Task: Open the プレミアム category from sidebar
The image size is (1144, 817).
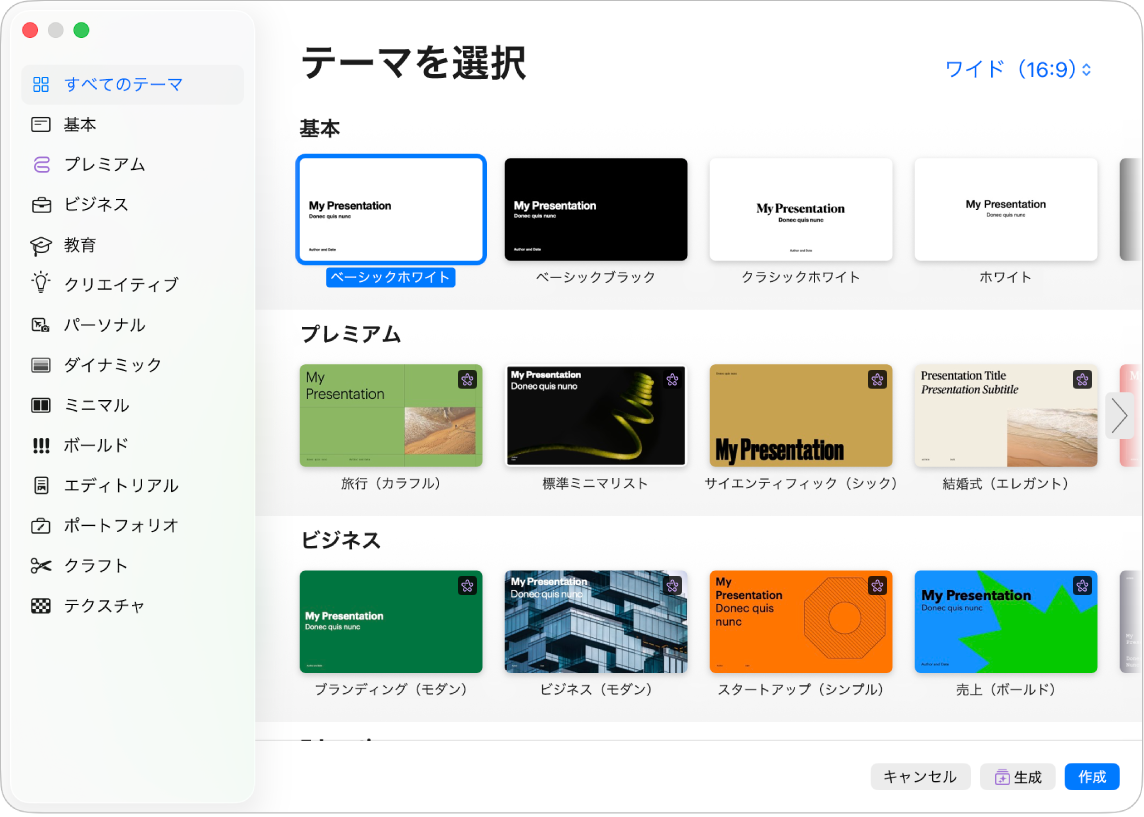Action: tap(41, 164)
